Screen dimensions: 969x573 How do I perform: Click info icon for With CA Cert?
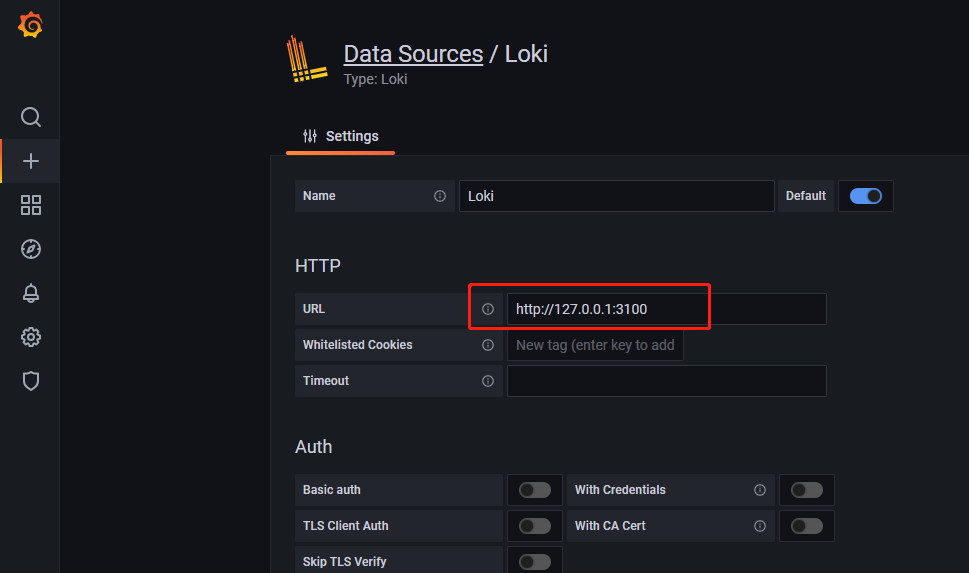(760, 526)
